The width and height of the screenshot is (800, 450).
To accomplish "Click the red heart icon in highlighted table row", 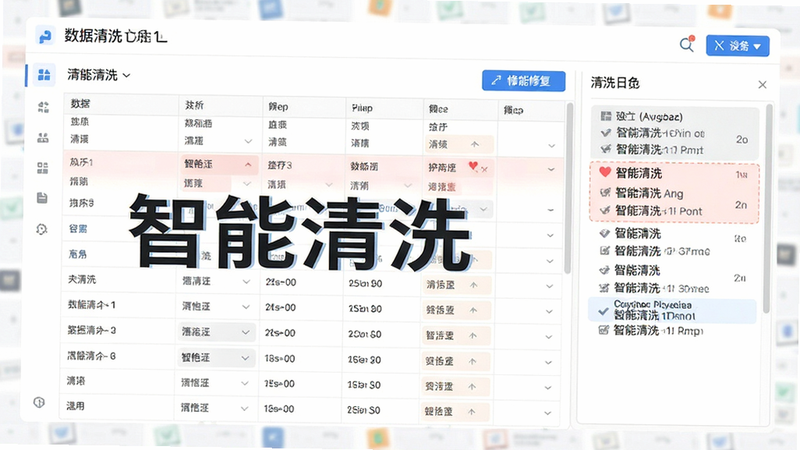I will [473, 166].
